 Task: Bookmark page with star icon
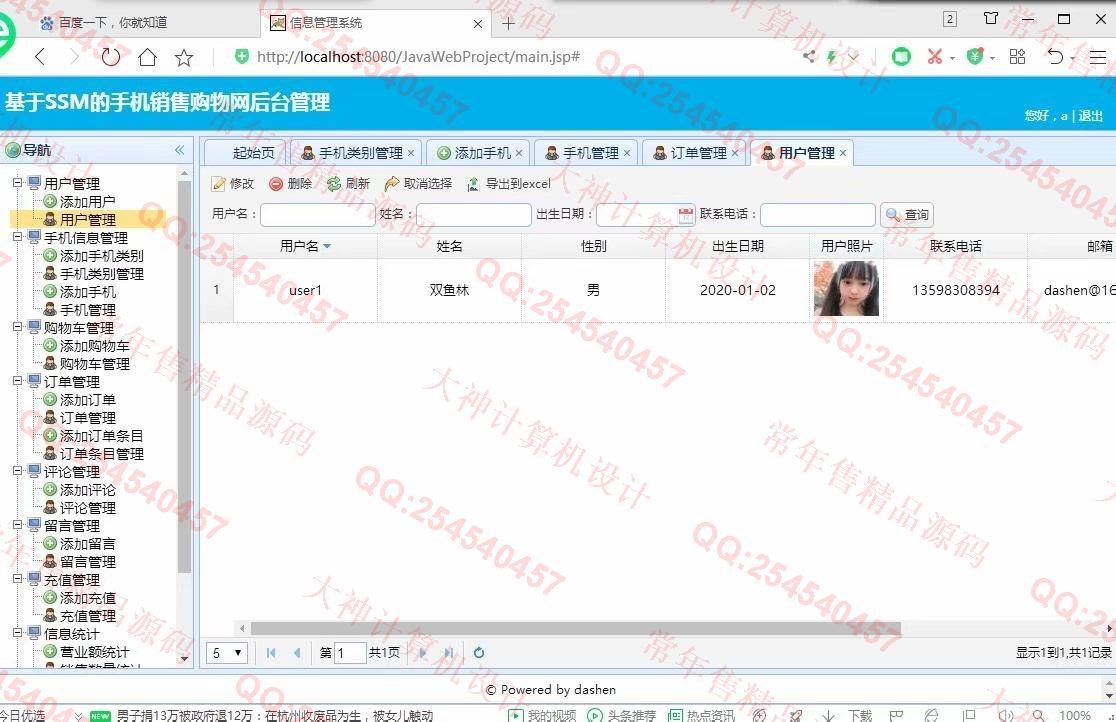pyautogui.click(x=184, y=58)
